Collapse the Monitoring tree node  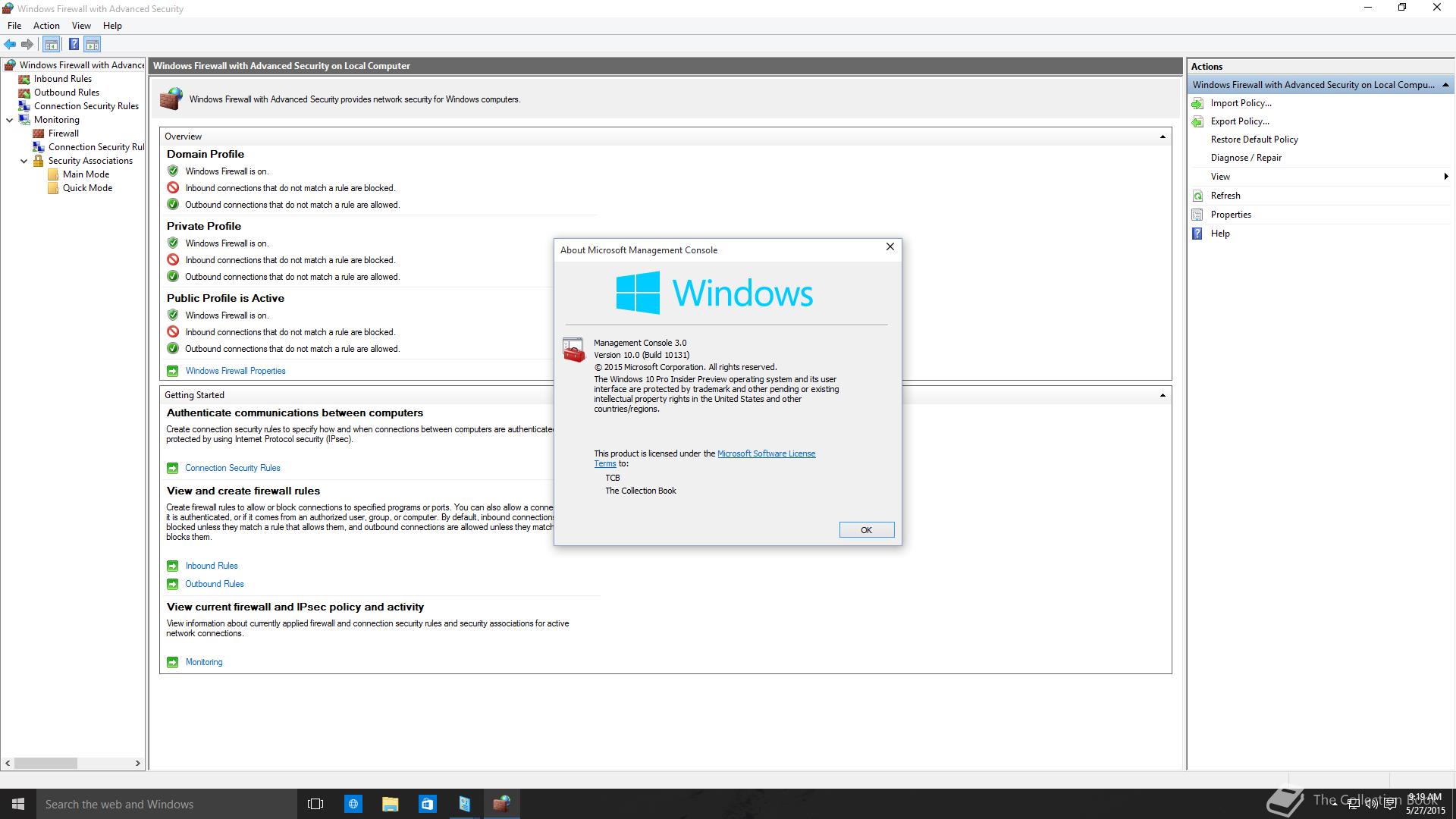tap(10, 120)
